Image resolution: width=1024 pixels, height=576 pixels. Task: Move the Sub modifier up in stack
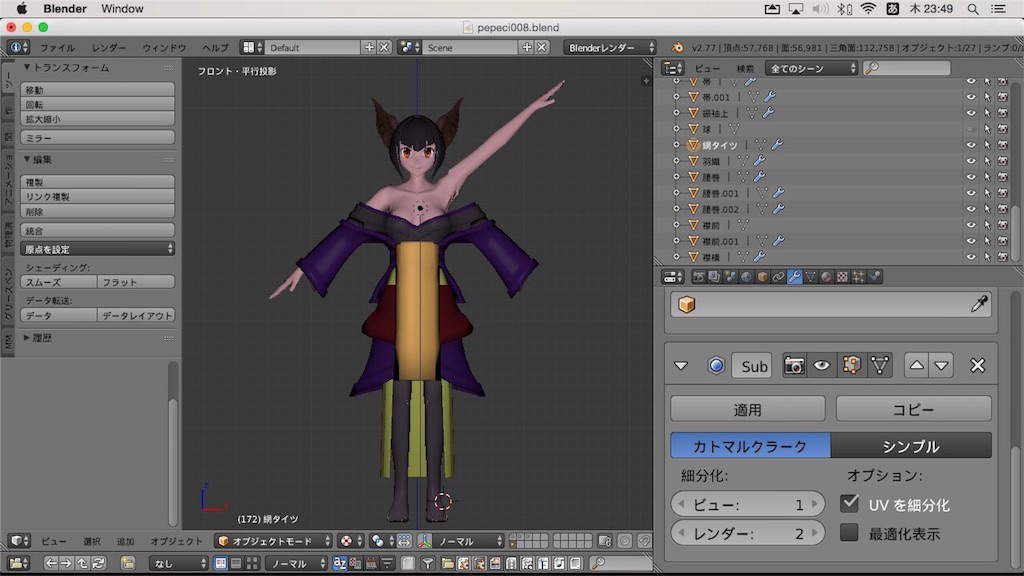click(916, 366)
